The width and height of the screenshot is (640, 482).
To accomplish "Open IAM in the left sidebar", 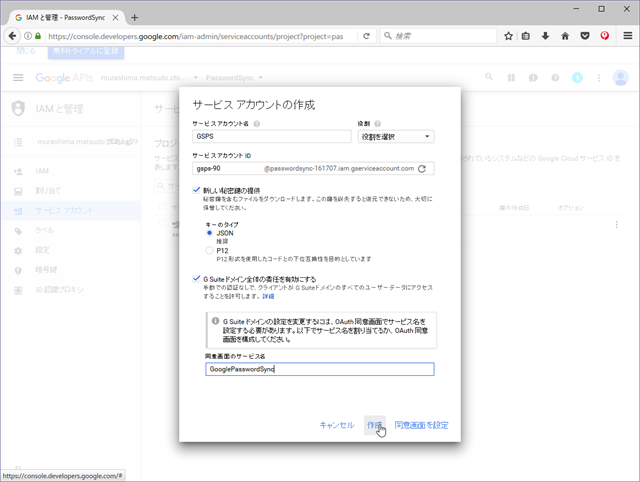I will [71, 171].
